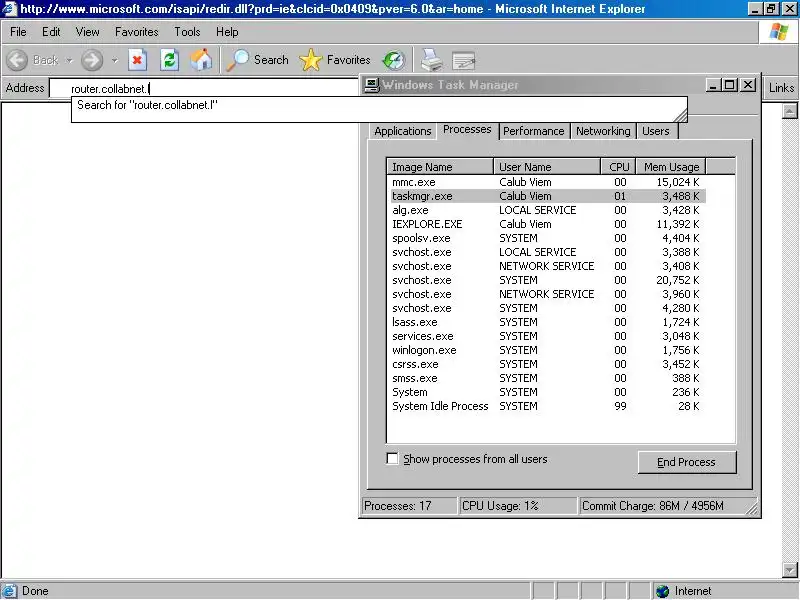Select the lsass.exe process row
800x600 pixels.
click(548, 322)
